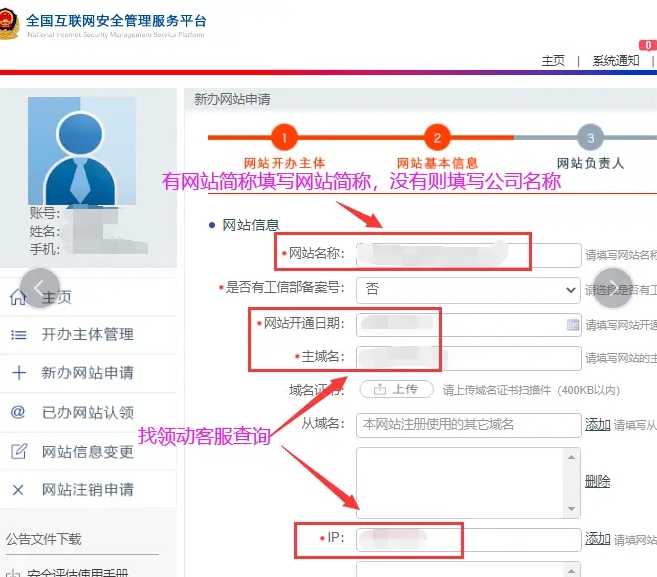Viewport: 657px width, 577px height.
Task: Click the plus icon beside 新办网站申请
Action: click(19, 373)
